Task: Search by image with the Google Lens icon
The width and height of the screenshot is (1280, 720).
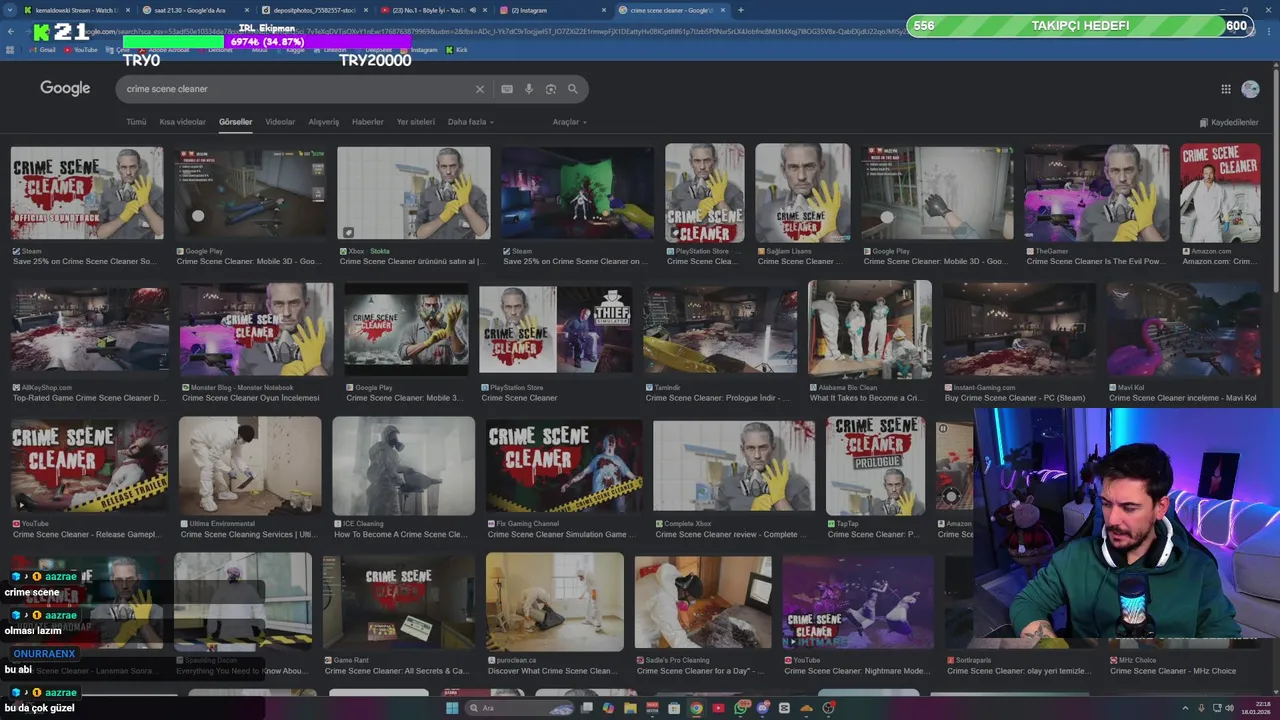Action: pos(551,89)
